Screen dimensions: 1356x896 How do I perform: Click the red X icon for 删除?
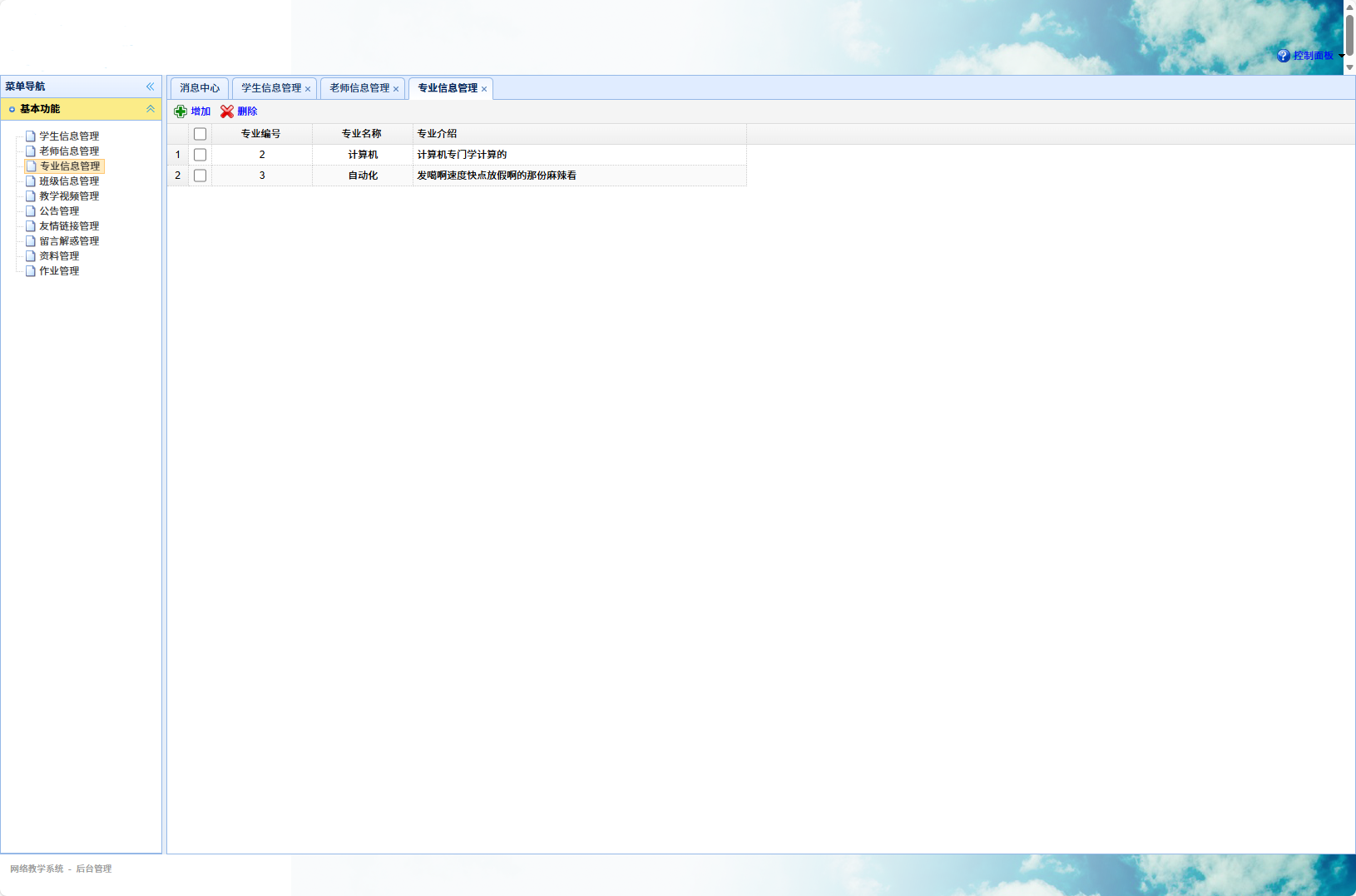pos(227,111)
